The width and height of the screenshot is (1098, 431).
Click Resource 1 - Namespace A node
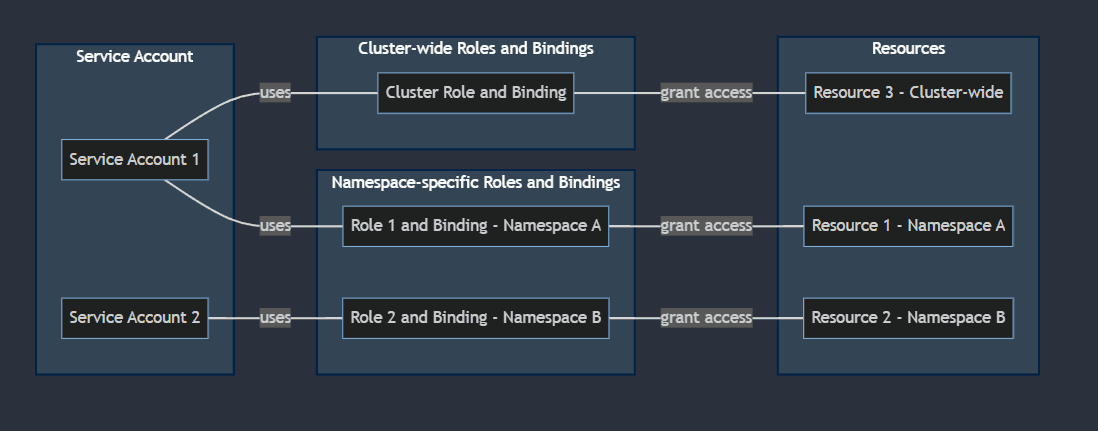click(x=908, y=226)
